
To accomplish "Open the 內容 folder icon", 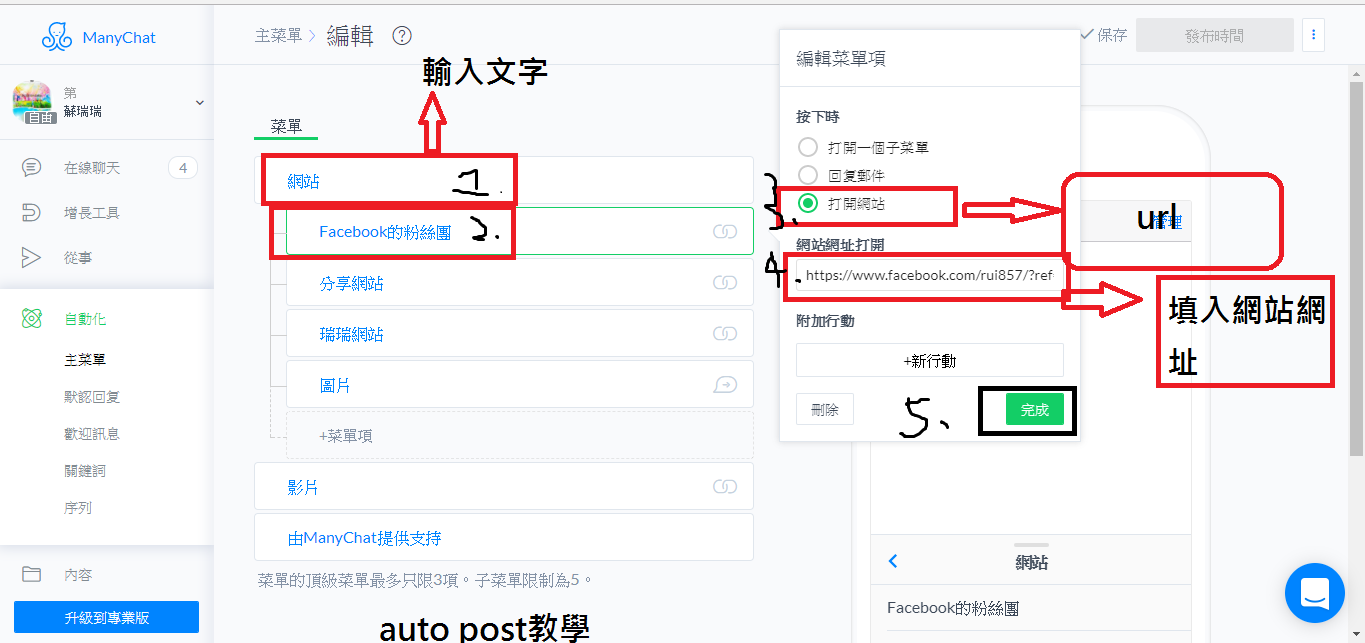I will (x=32, y=574).
